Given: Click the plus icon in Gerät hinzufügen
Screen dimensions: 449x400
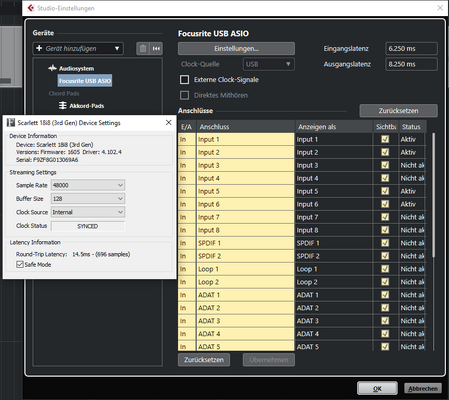Looking at the screenshot, I should pos(39,48).
